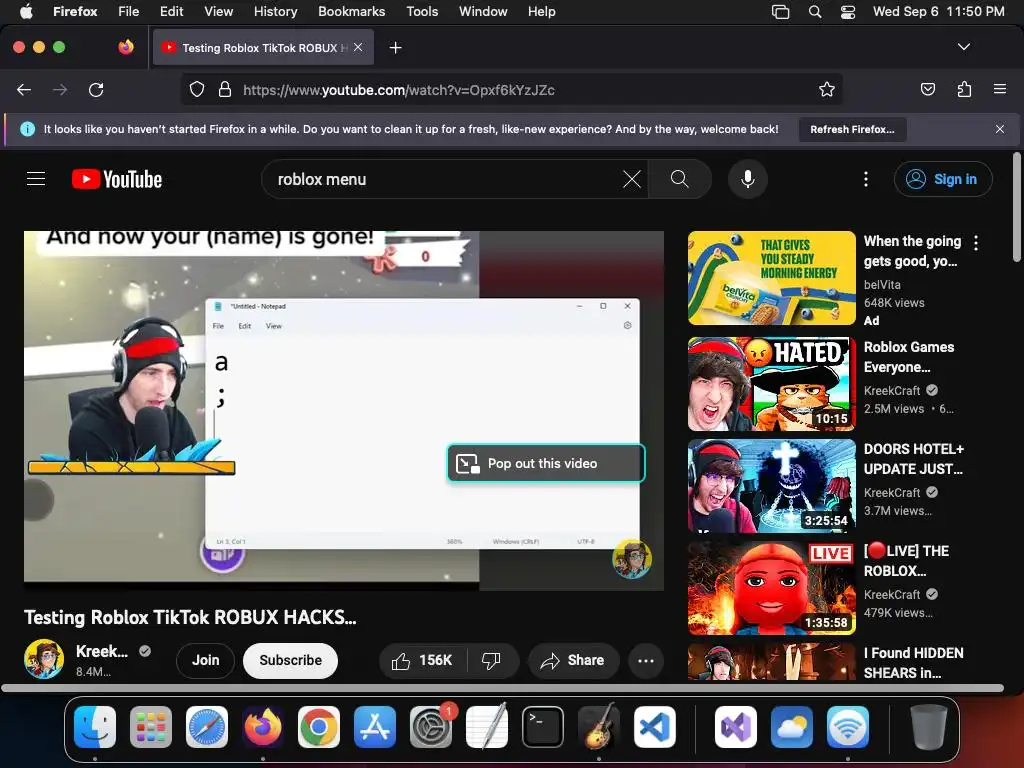
Task: Open the tracking protection shield icon
Action: click(197, 89)
